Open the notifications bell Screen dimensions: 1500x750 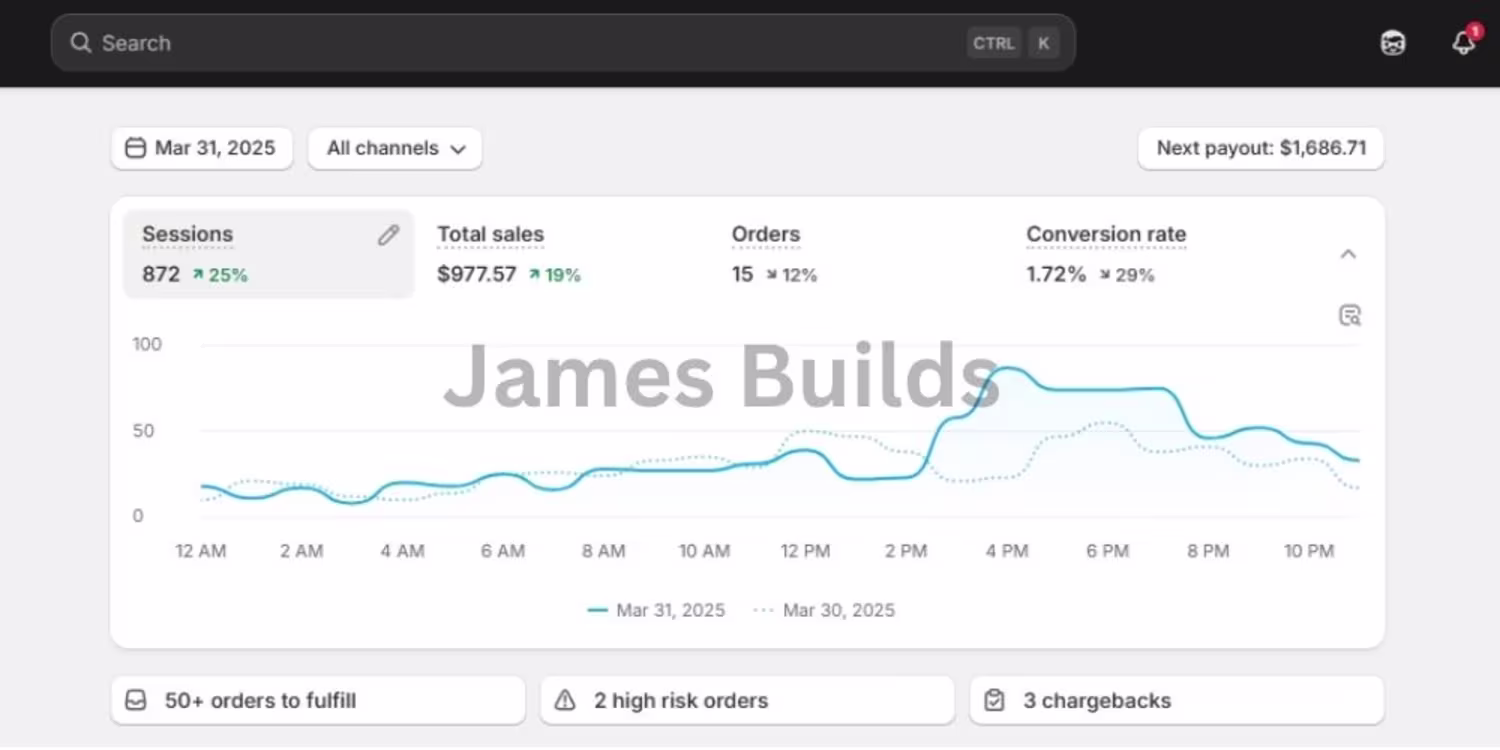click(1464, 43)
